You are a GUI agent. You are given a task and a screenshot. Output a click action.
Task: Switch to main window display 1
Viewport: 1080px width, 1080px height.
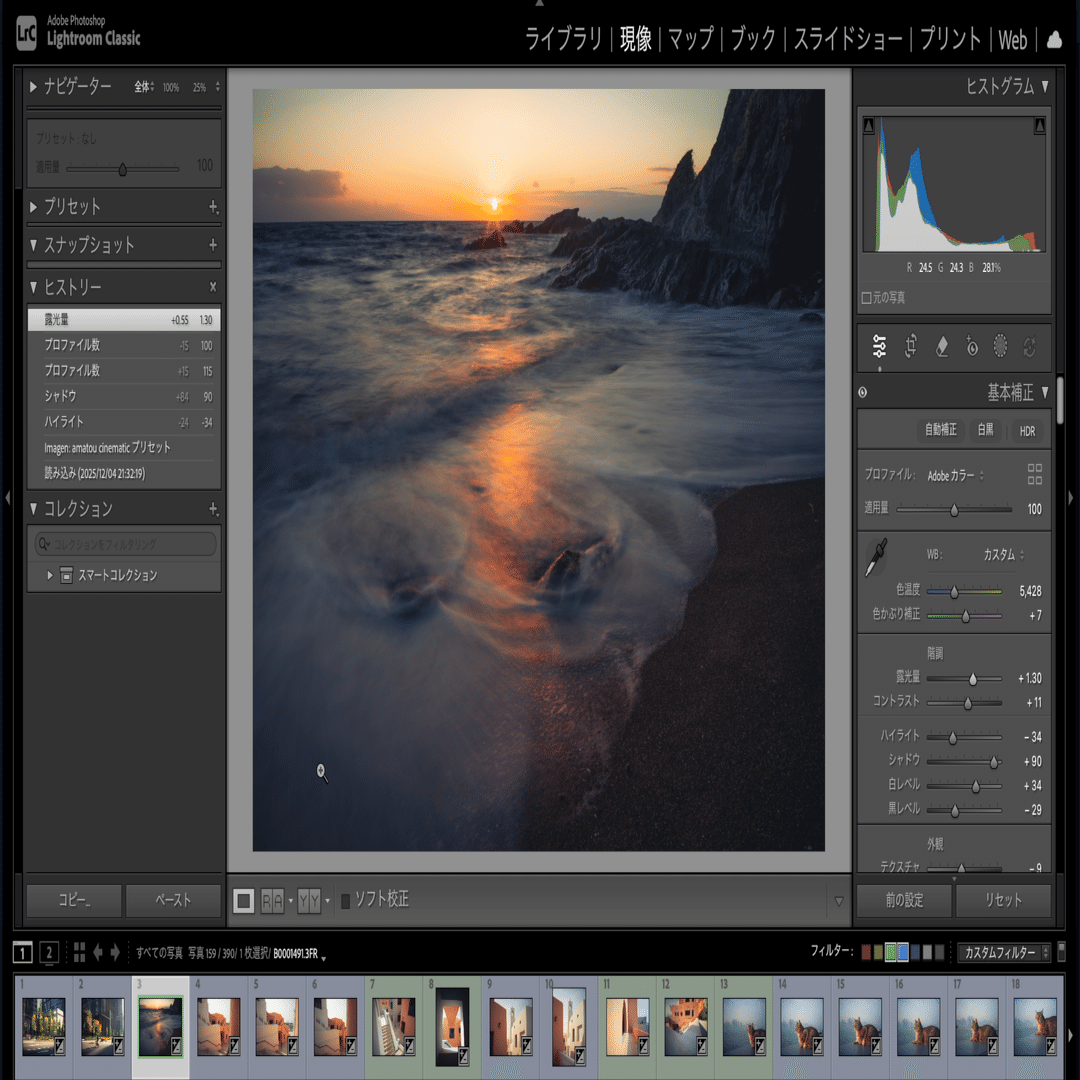pyautogui.click(x=22, y=953)
